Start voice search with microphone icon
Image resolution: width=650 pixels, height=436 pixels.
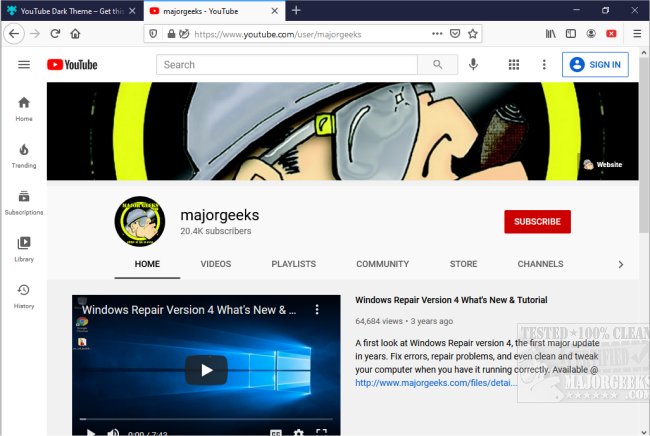pyautogui.click(x=473, y=64)
